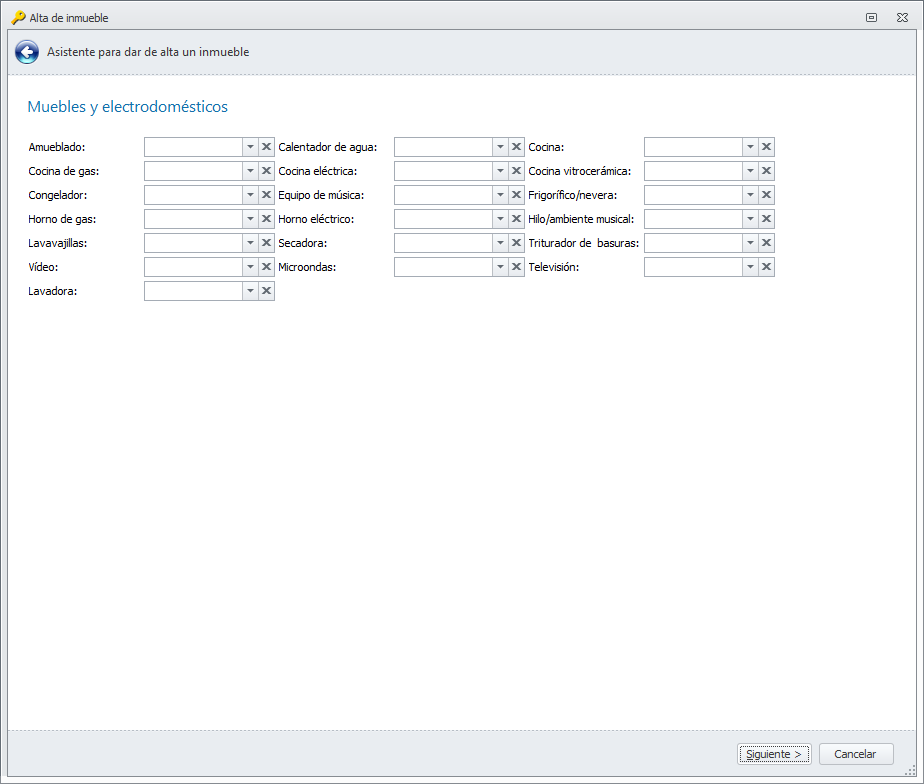Expand the Lavadora dropdown arrow
Screen dimensions: 924x784
[x=250, y=291]
